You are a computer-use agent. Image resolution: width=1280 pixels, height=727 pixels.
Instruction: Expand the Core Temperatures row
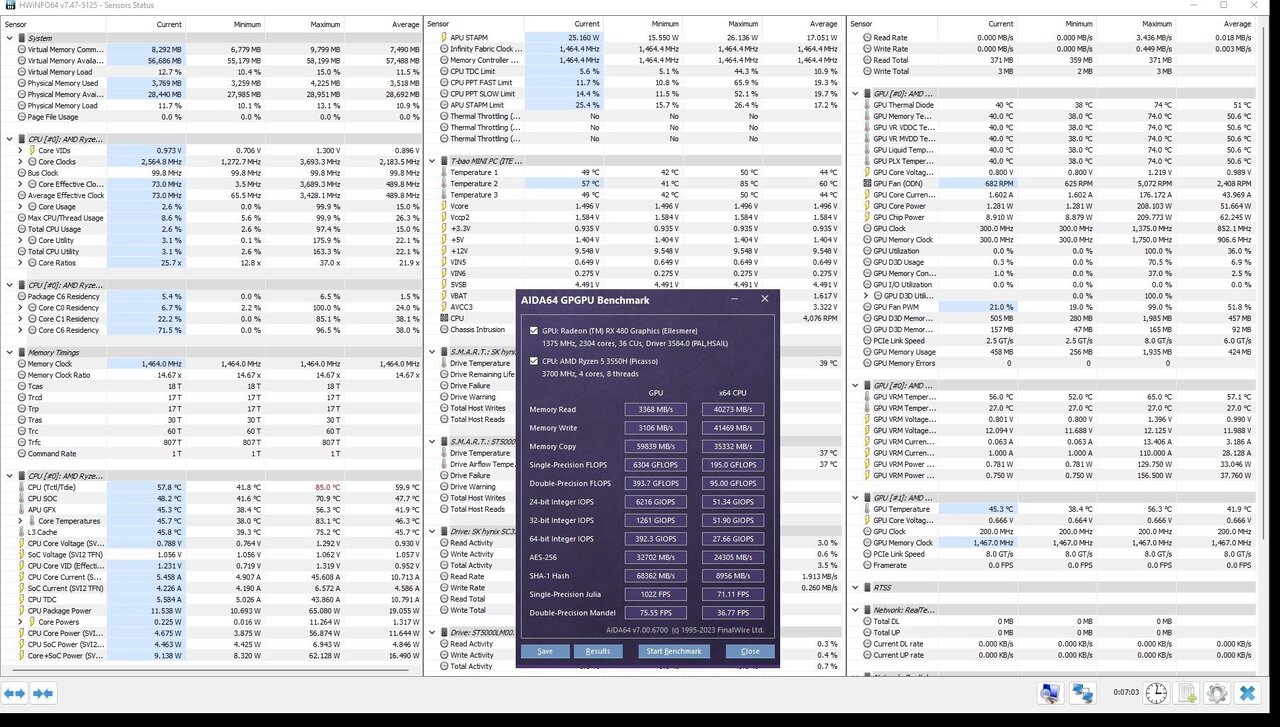[20, 521]
